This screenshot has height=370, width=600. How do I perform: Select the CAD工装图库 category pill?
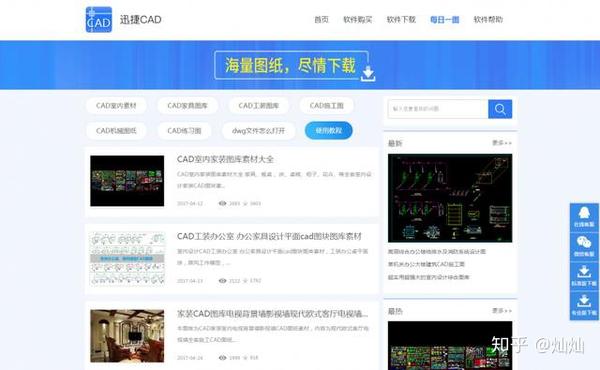[259, 106]
